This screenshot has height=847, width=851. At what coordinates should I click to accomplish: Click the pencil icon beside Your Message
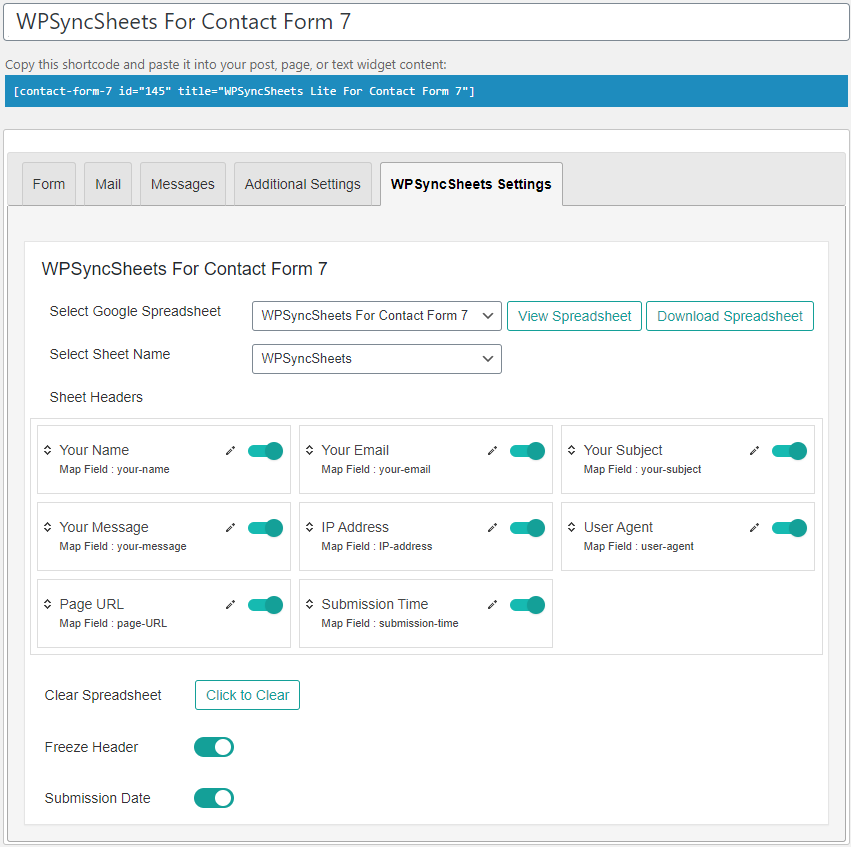(x=230, y=528)
